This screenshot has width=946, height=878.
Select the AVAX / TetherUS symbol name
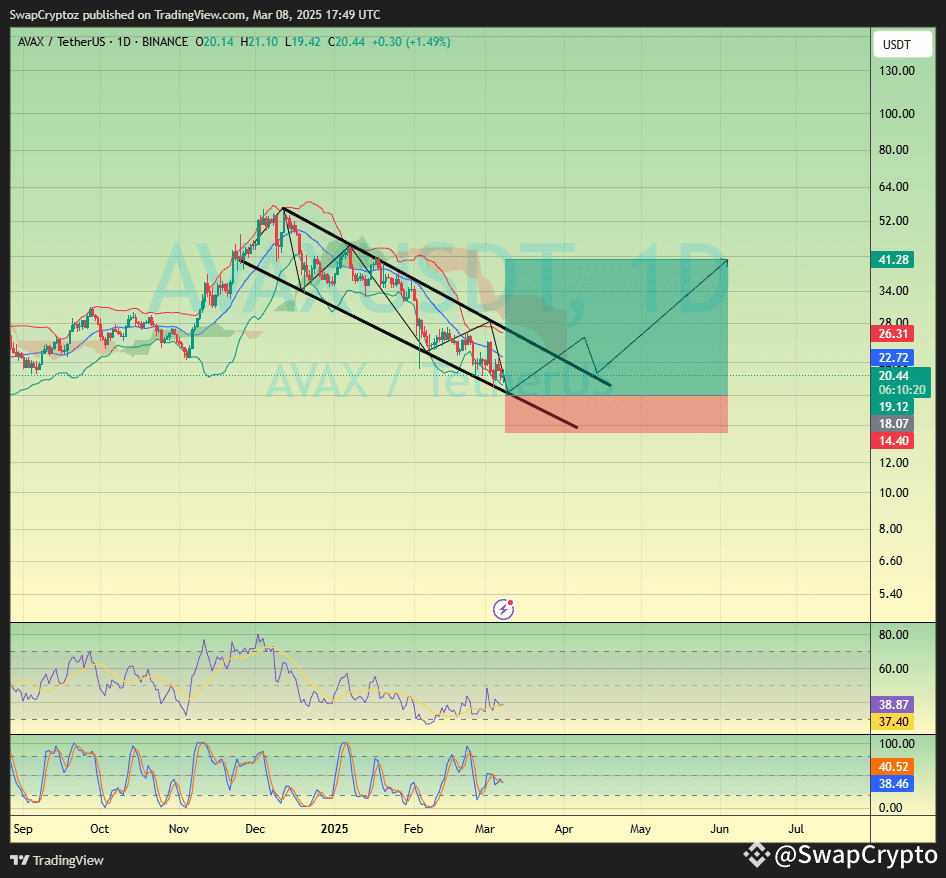(60, 42)
